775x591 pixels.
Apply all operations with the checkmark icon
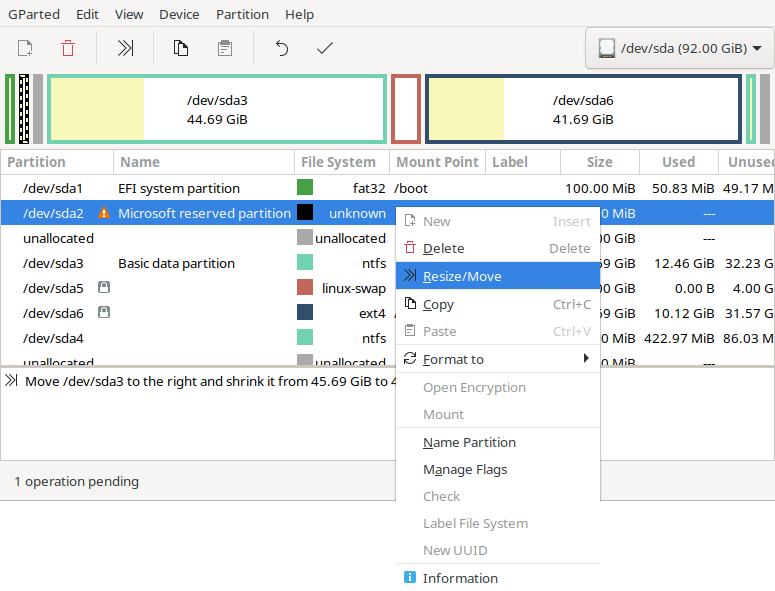[x=324, y=48]
